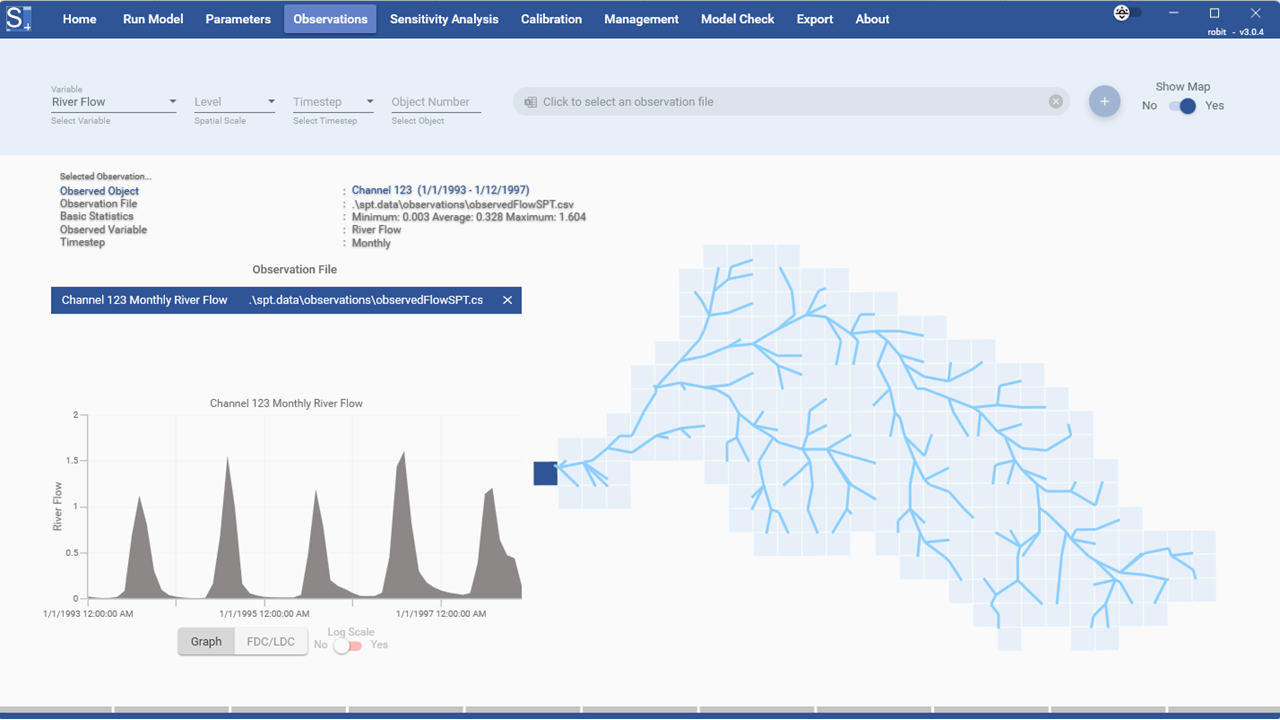Clear the observation file field with X icon

(1055, 102)
